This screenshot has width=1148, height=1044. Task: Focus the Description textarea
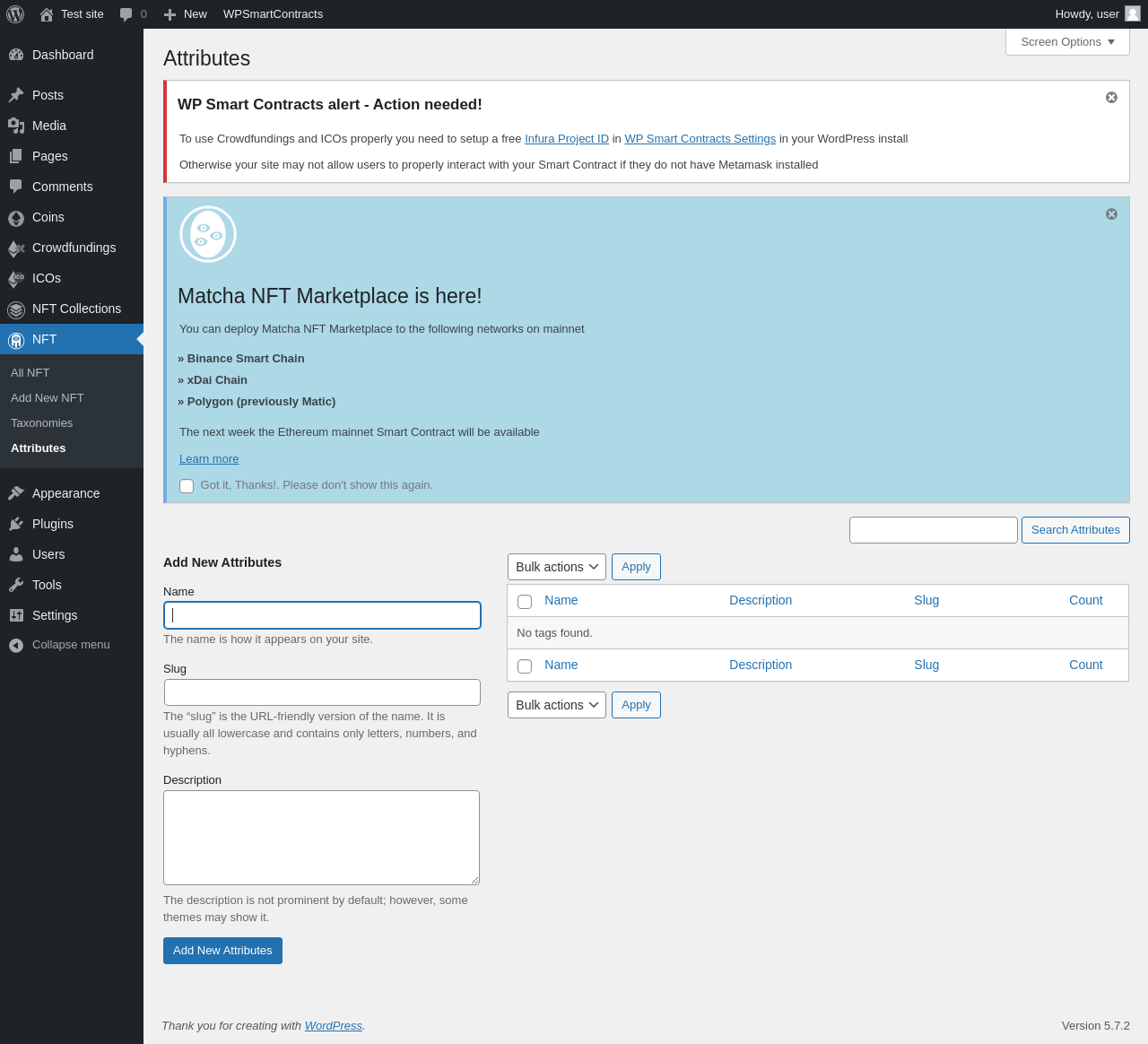click(x=321, y=838)
